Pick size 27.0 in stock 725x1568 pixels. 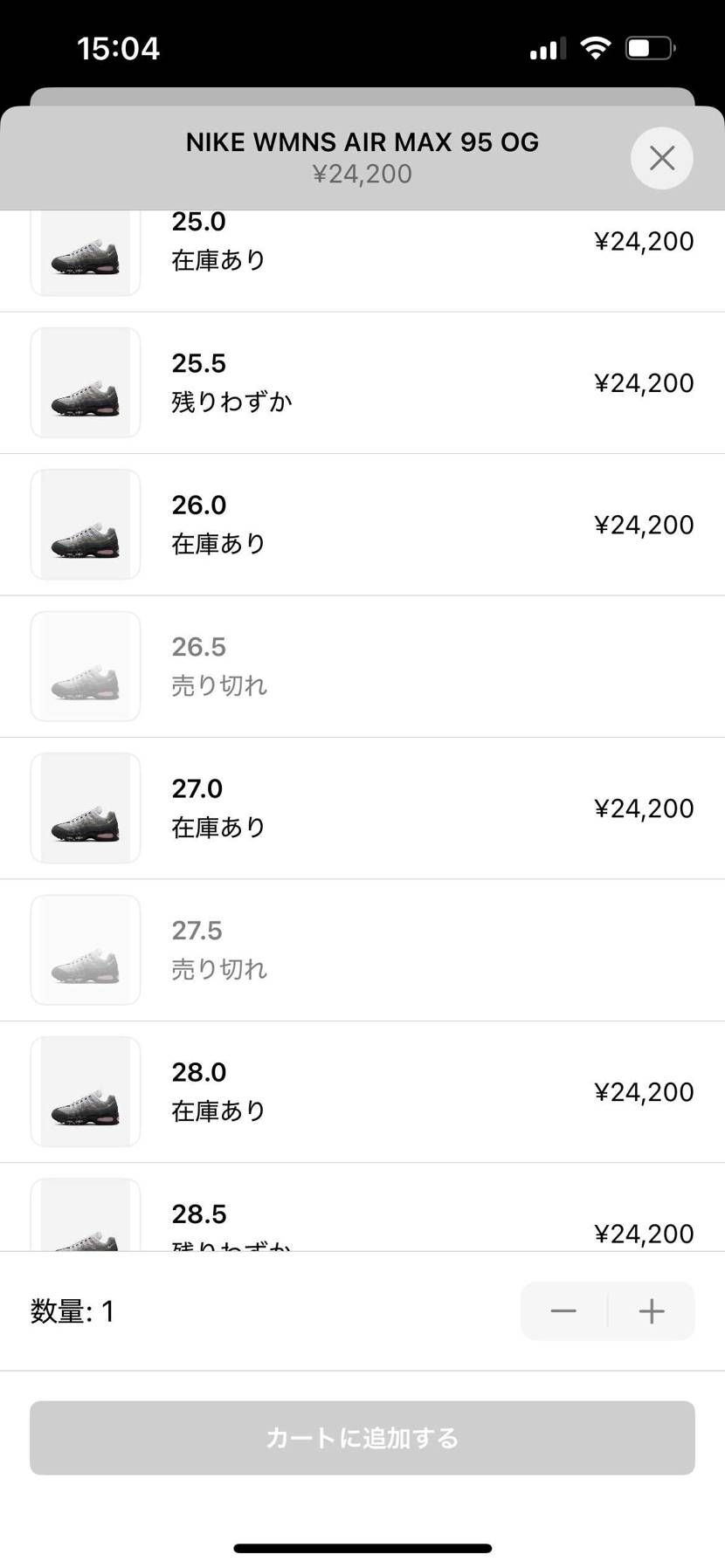click(x=362, y=808)
